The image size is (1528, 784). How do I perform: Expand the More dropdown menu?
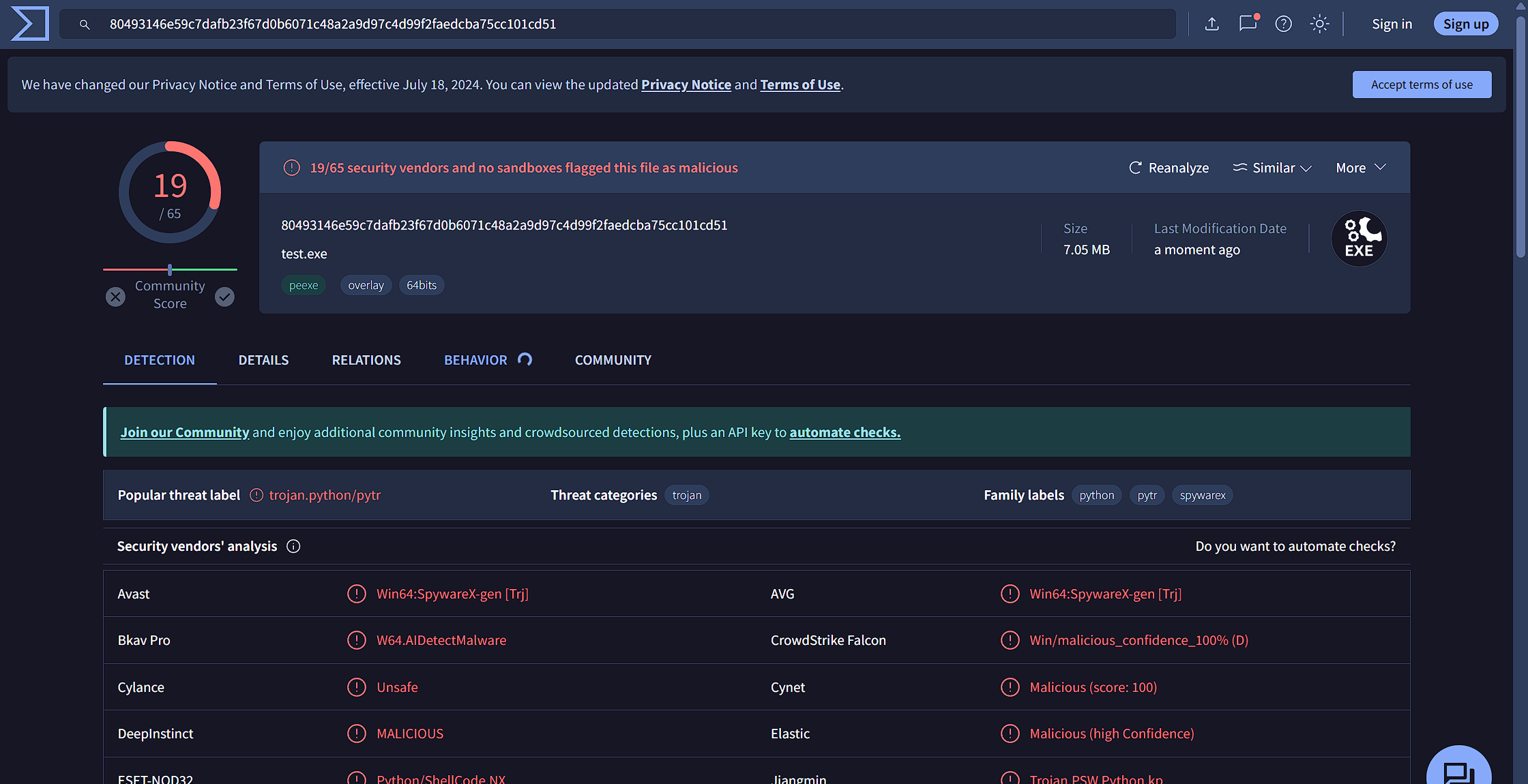point(1361,168)
